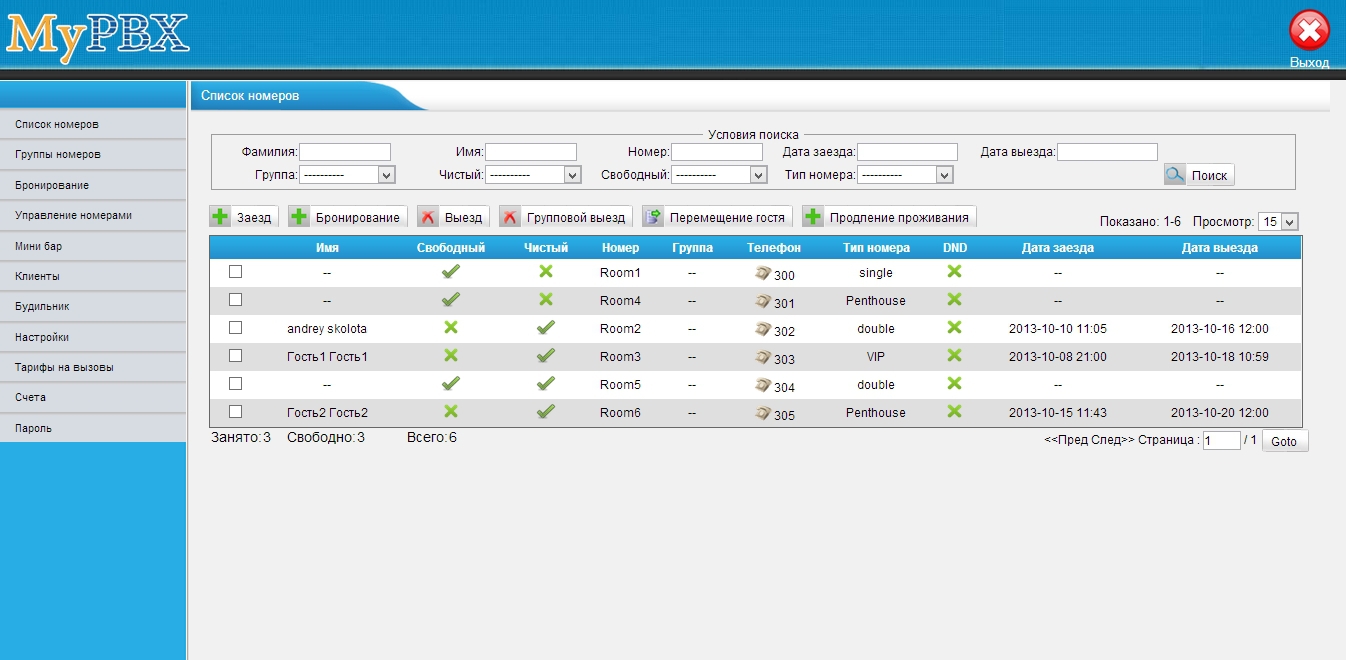Click the Перемещение гостя move icon
The height and width of the screenshot is (660, 1346).
(x=654, y=217)
